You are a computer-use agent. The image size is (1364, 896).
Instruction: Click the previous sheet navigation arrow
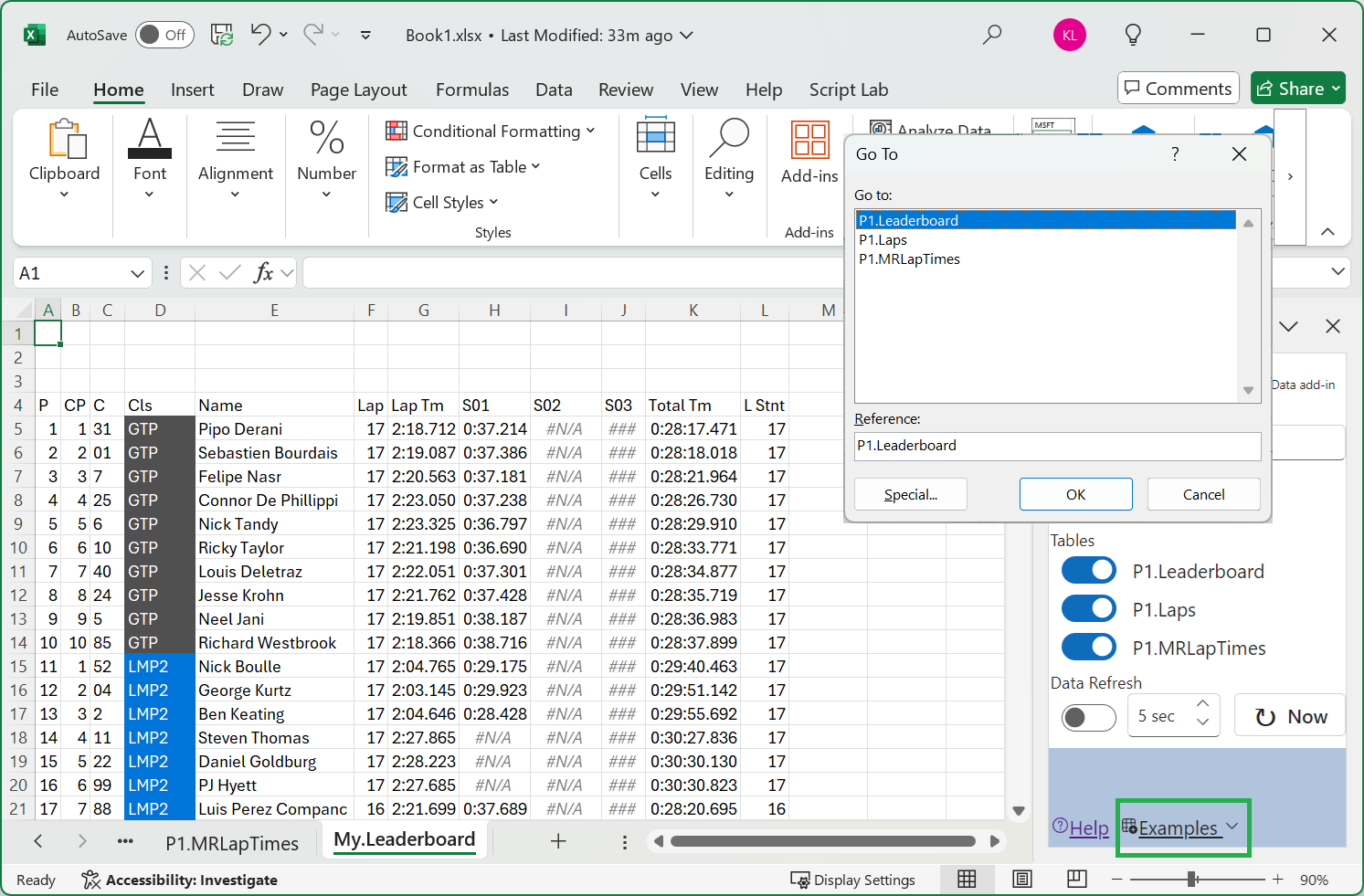pyautogui.click(x=37, y=841)
